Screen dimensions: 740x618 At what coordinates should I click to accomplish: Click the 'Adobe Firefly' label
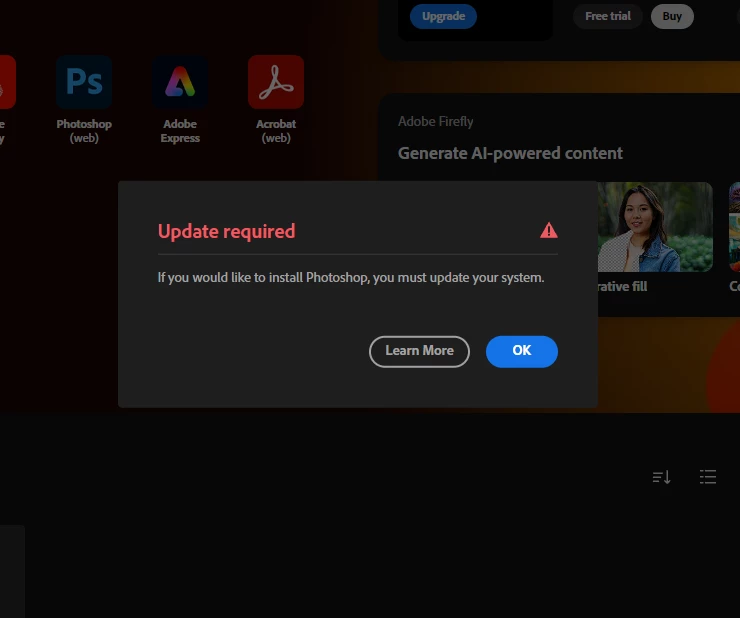436,121
